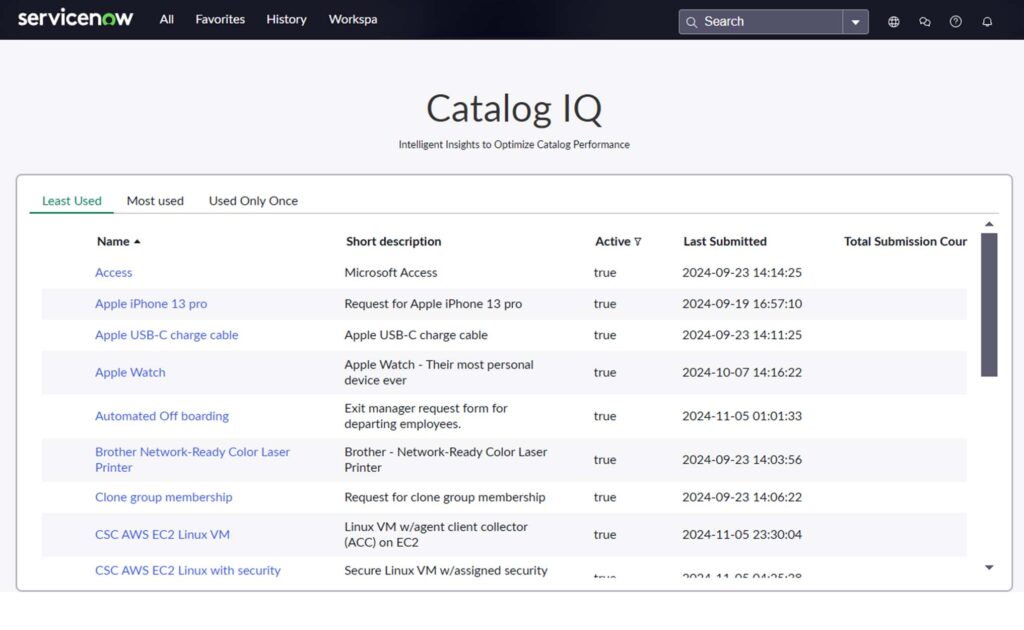
Task: Sort by the Short description column header
Action: 393,242
